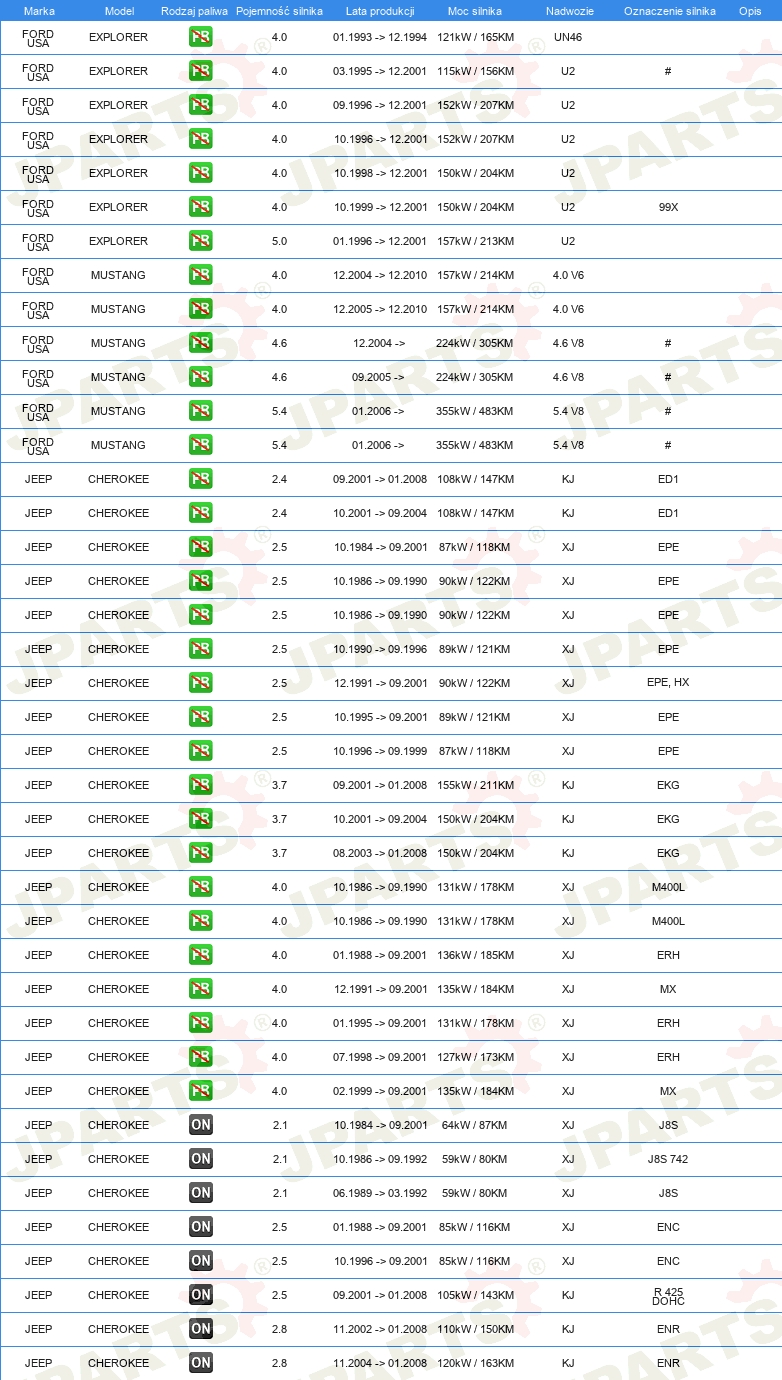Click 4.6 V8 body in Mustang 09.2005 row

568,377
